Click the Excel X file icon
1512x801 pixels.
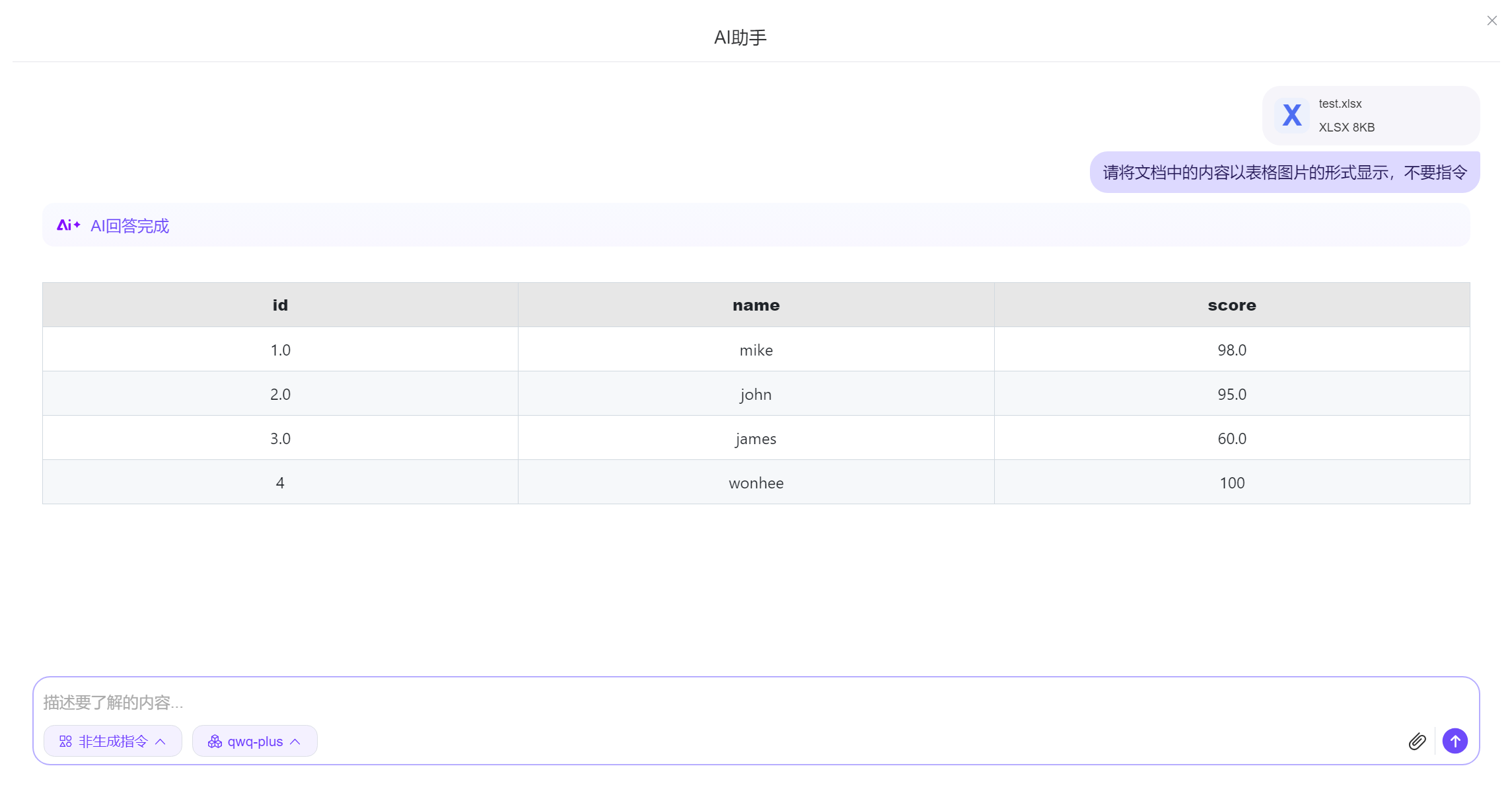click(x=1291, y=115)
